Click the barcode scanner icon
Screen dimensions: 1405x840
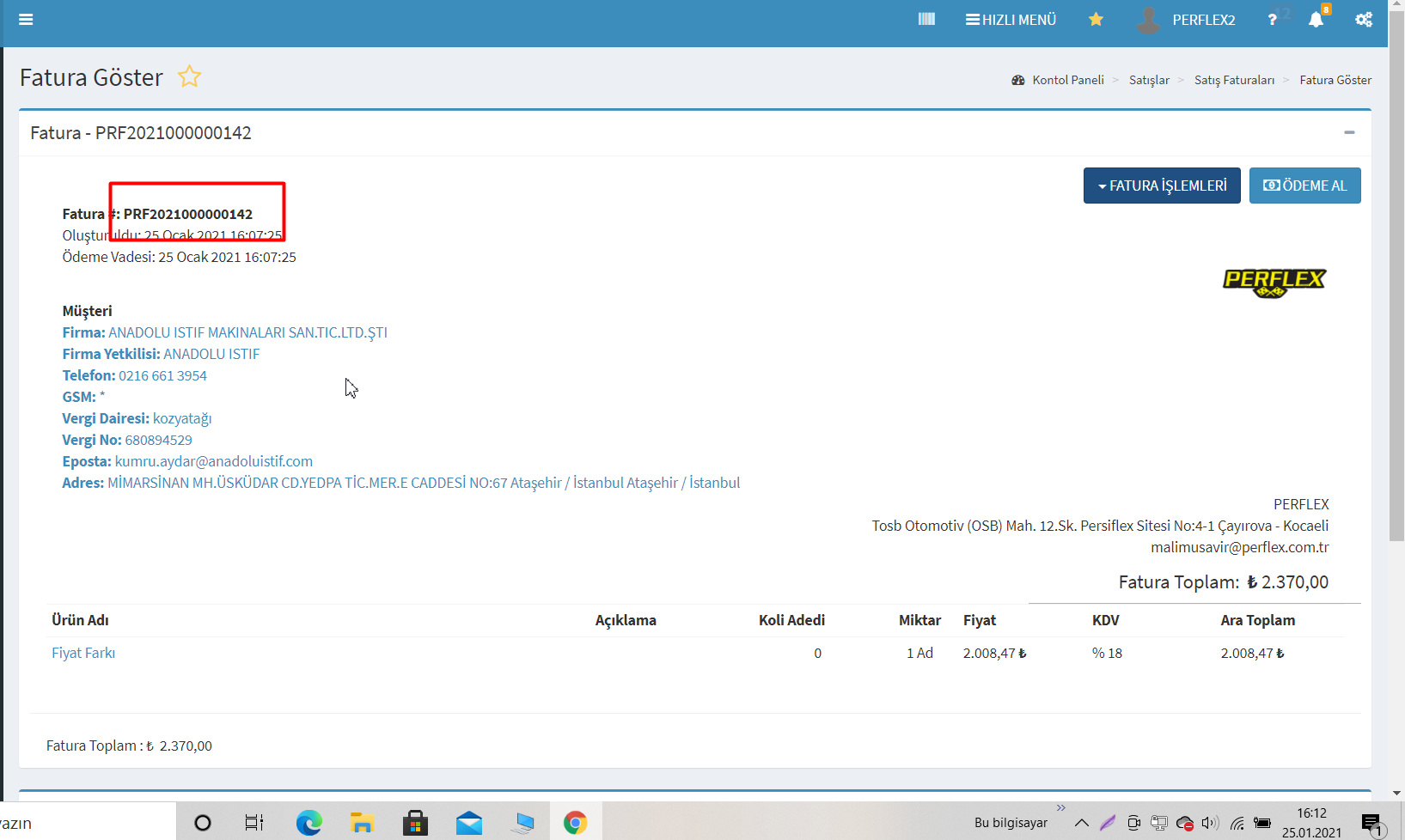pos(926,20)
